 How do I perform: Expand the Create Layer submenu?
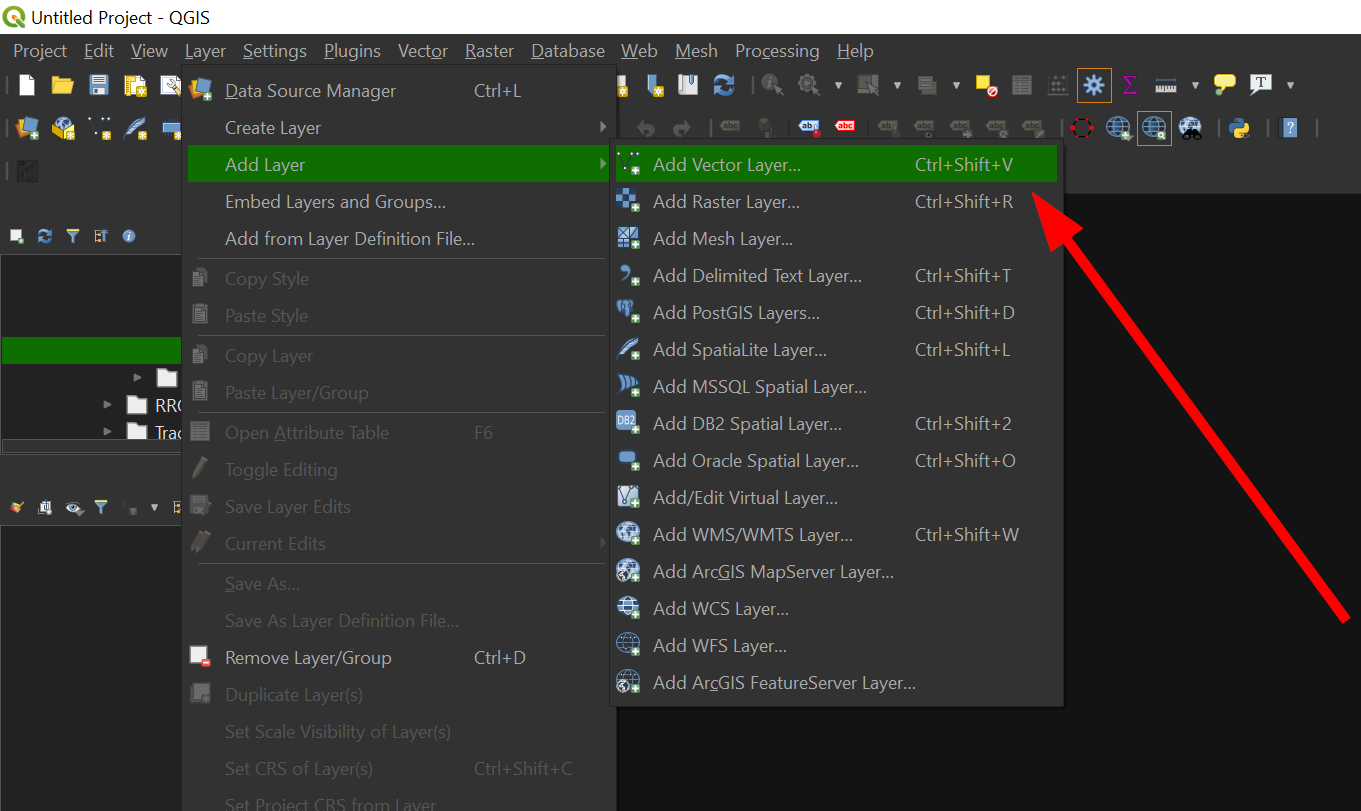click(398, 127)
